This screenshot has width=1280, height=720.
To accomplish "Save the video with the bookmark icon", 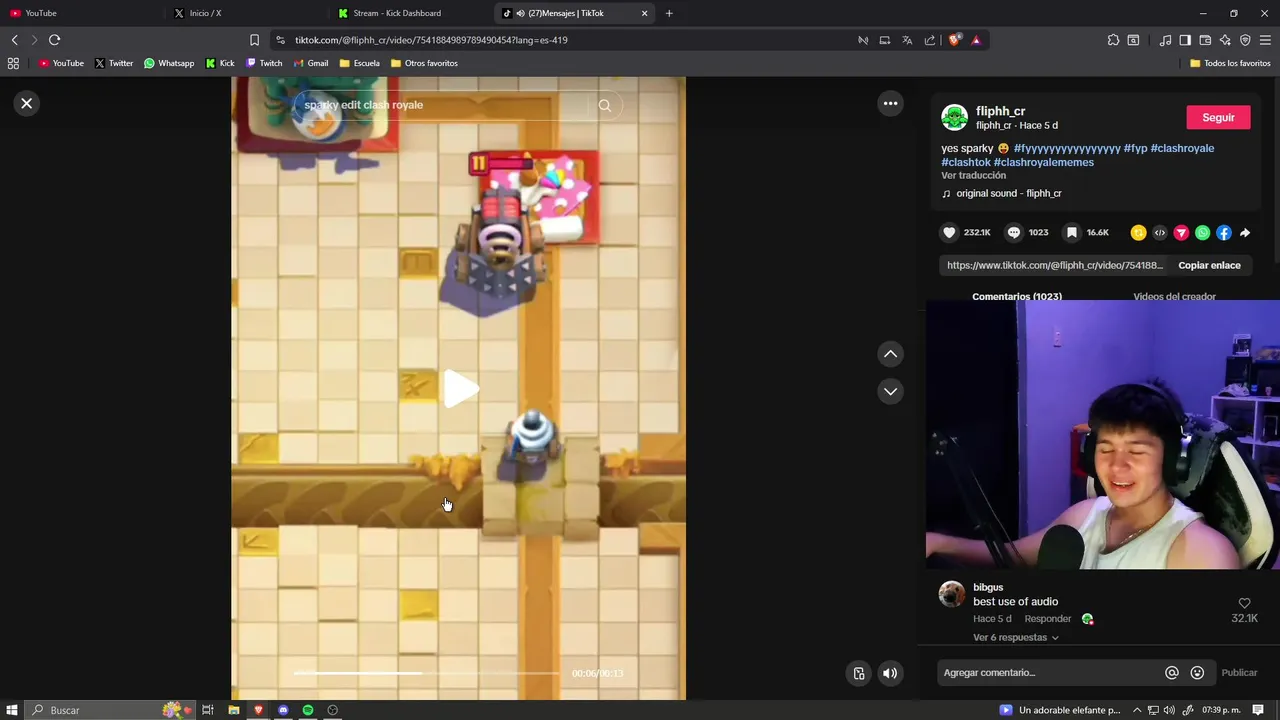I will 1071,232.
